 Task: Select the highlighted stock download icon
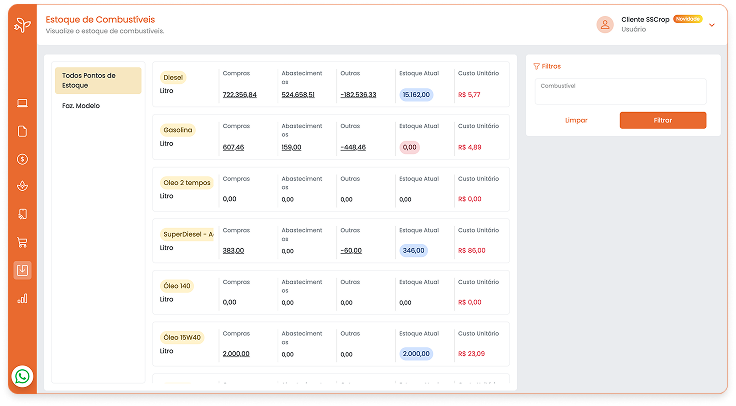click(x=23, y=270)
